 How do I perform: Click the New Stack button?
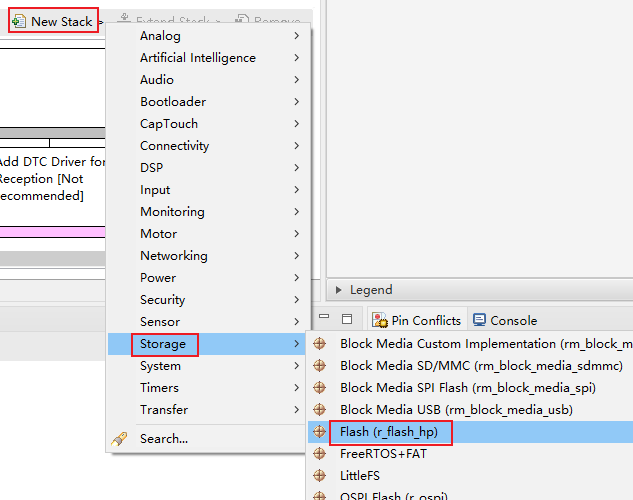point(53,21)
